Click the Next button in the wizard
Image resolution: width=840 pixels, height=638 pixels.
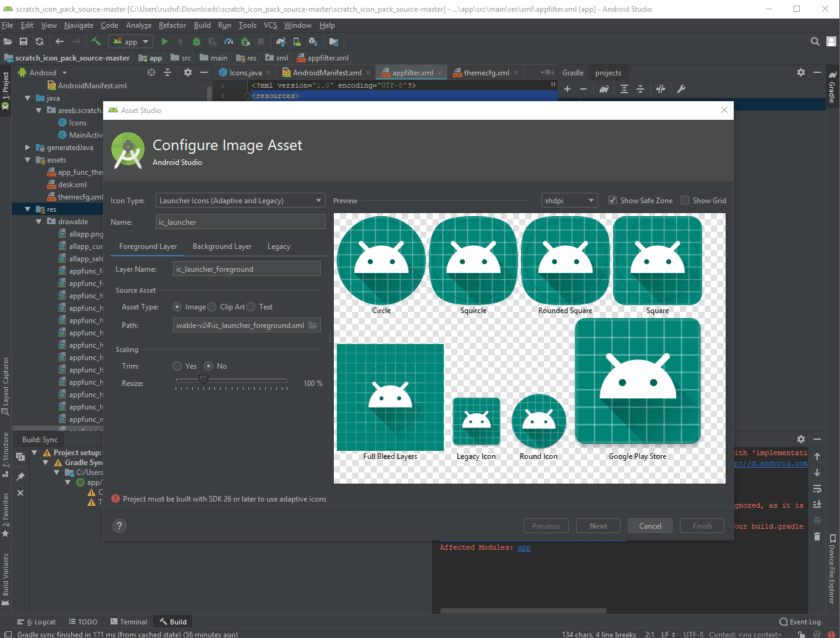pyautogui.click(x=598, y=525)
